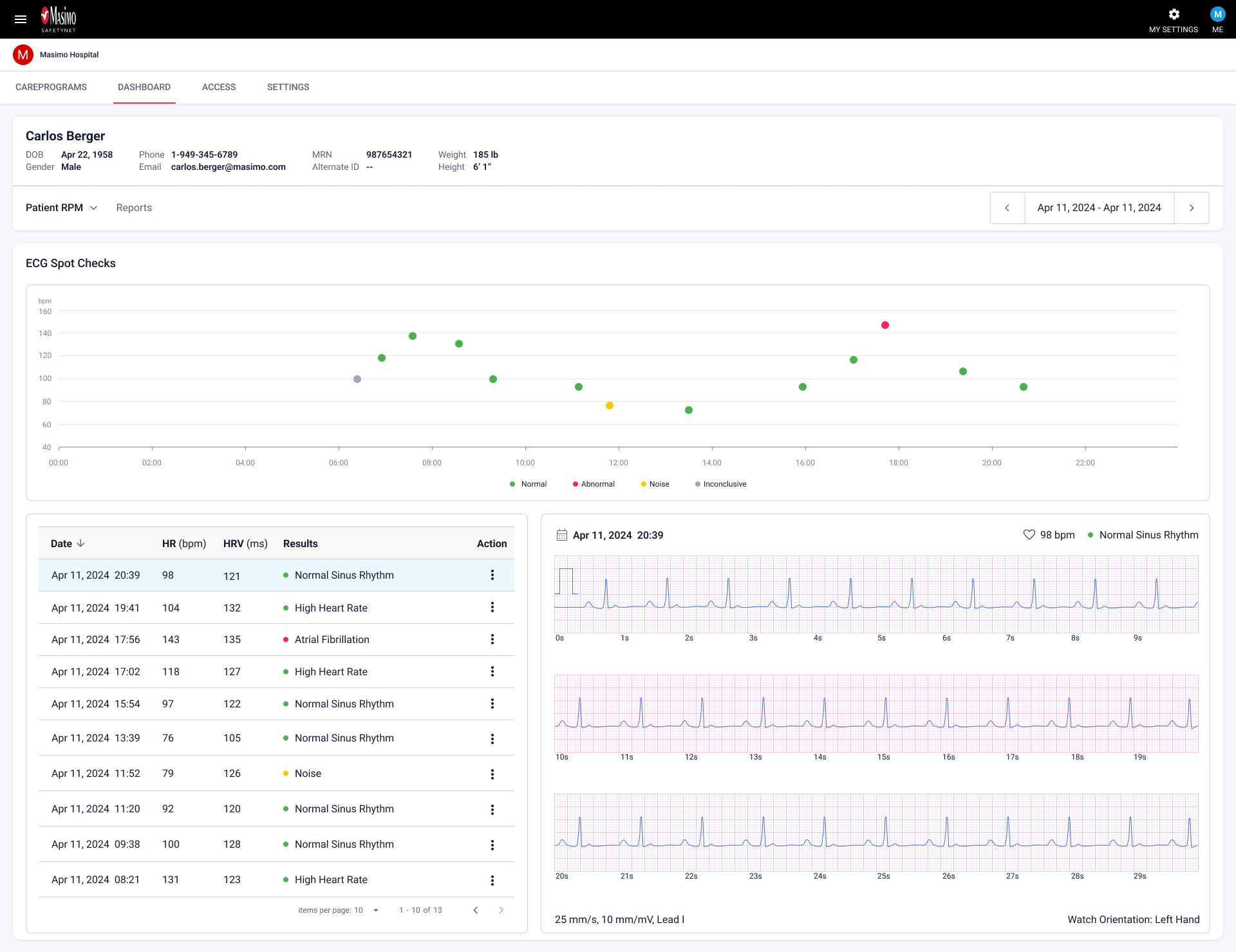Go to previous date range arrow
The height and width of the screenshot is (952, 1236).
point(1007,208)
